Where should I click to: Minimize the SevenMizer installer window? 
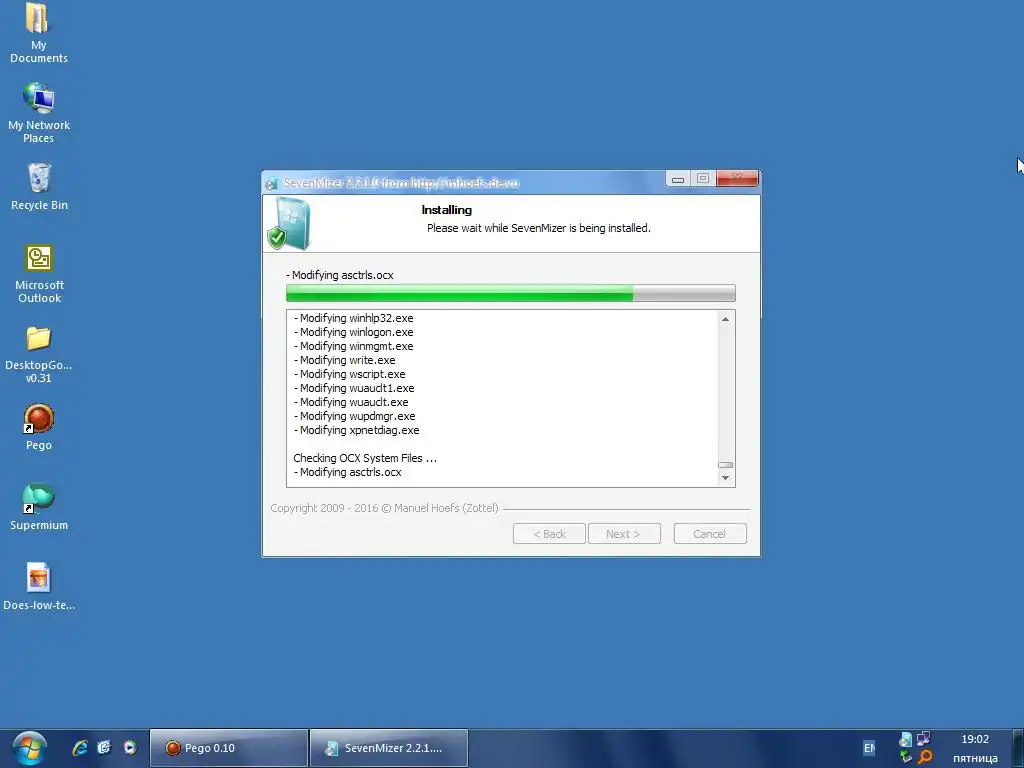pos(678,179)
